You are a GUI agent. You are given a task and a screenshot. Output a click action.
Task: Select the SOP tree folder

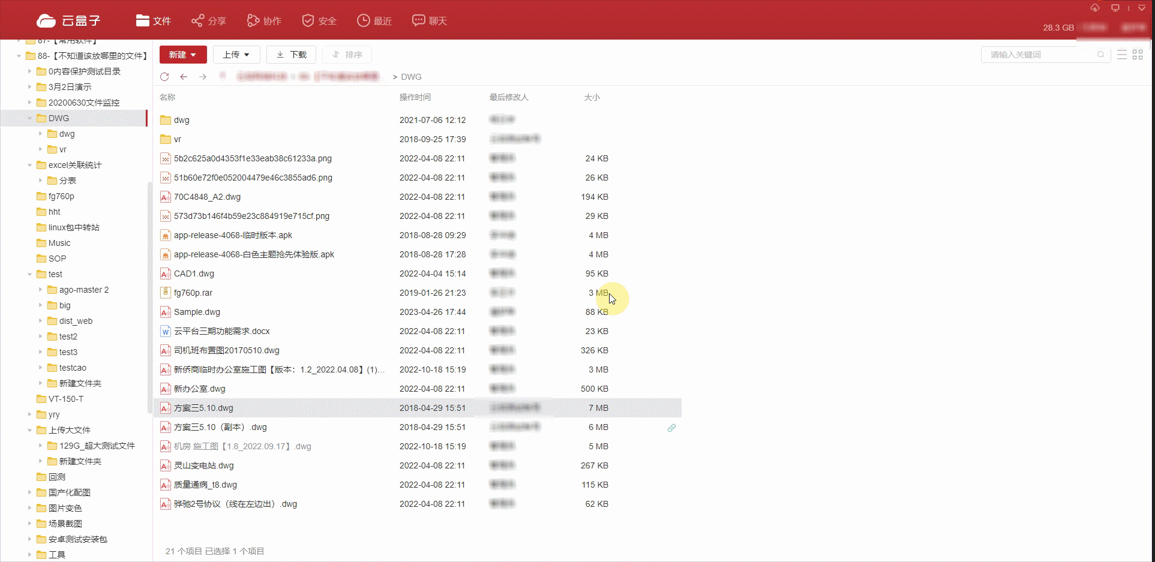(57, 259)
